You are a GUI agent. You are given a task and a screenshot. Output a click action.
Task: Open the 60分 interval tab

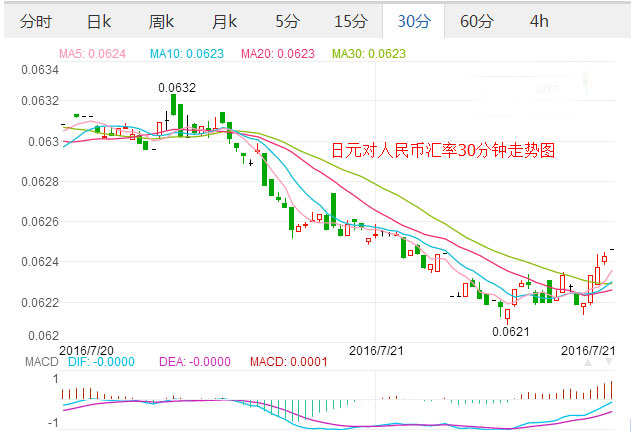click(476, 21)
